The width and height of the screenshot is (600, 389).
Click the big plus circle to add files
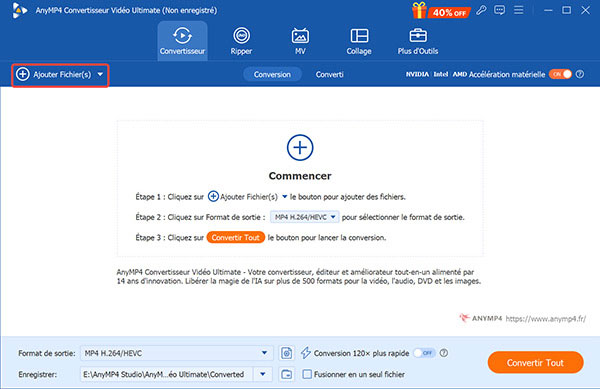[300, 148]
